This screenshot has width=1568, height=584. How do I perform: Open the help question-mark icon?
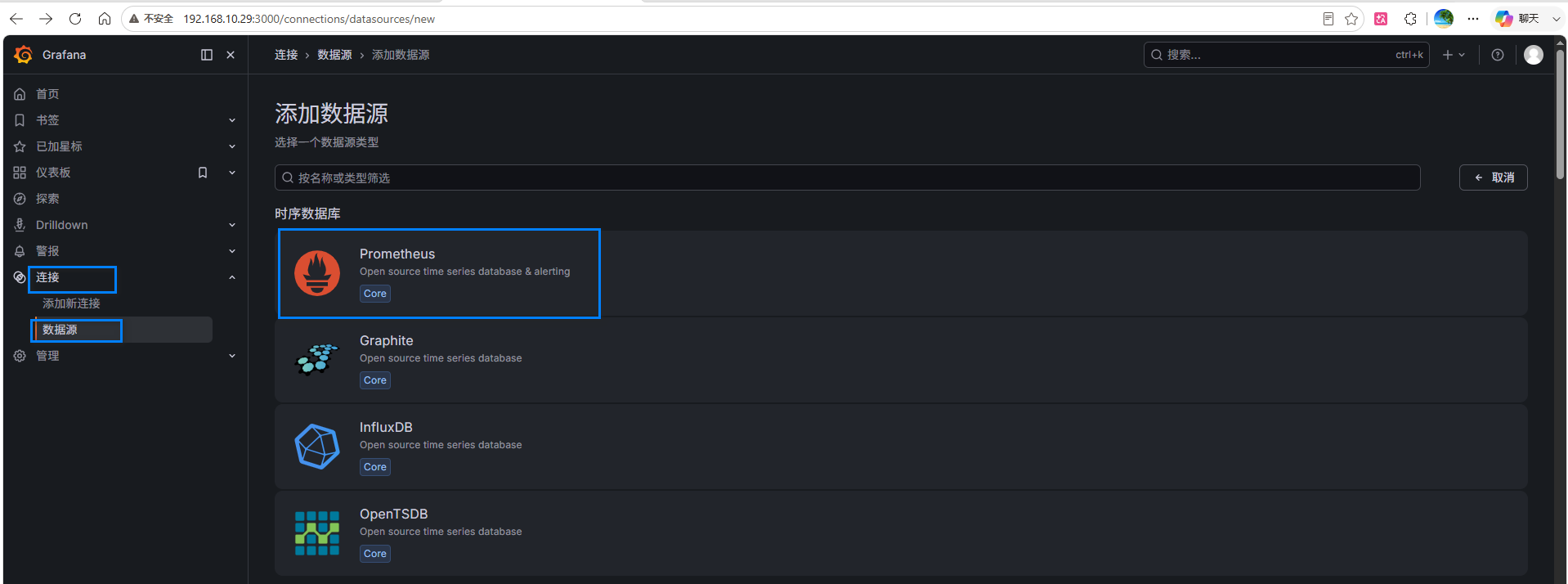coord(1497,55)
